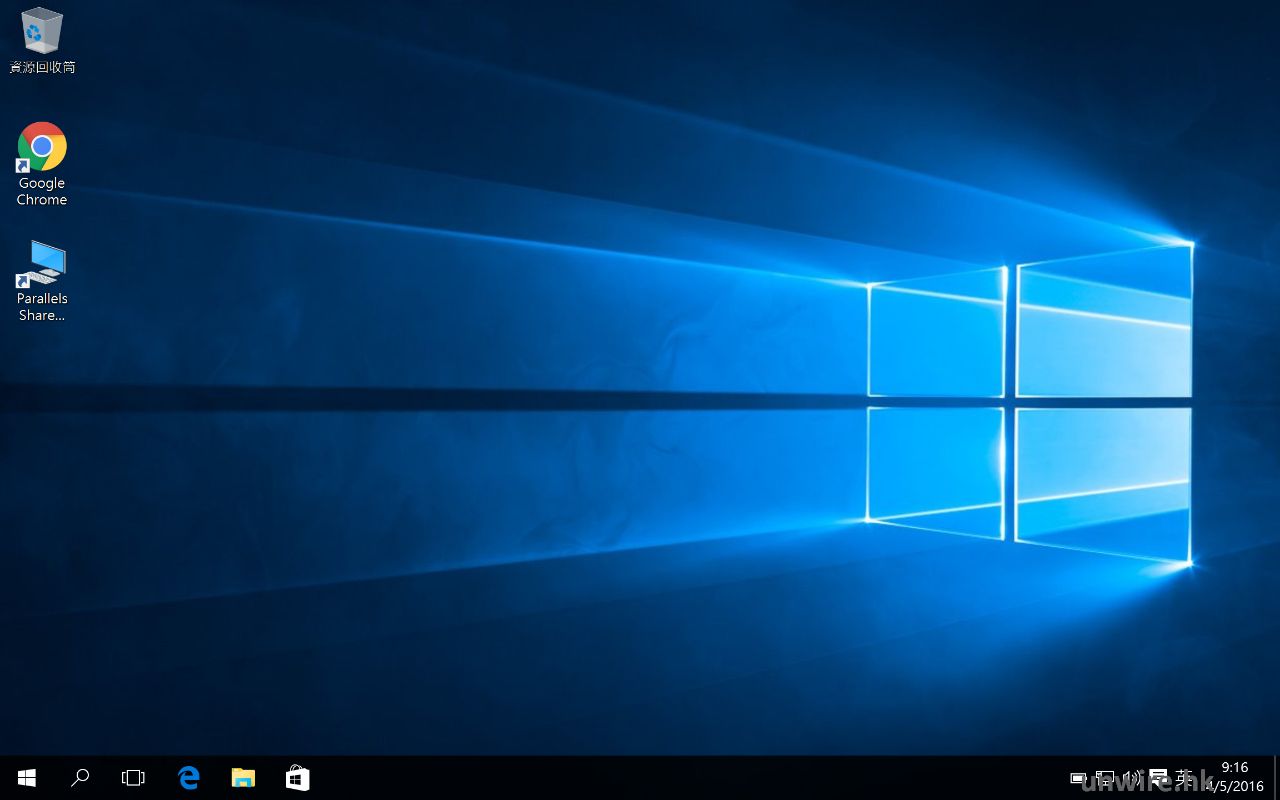Image resolution: width=1280 pixels, height=800 pixels.
Task: Open network settings from the tray icon
Action: pos(1105,778)
